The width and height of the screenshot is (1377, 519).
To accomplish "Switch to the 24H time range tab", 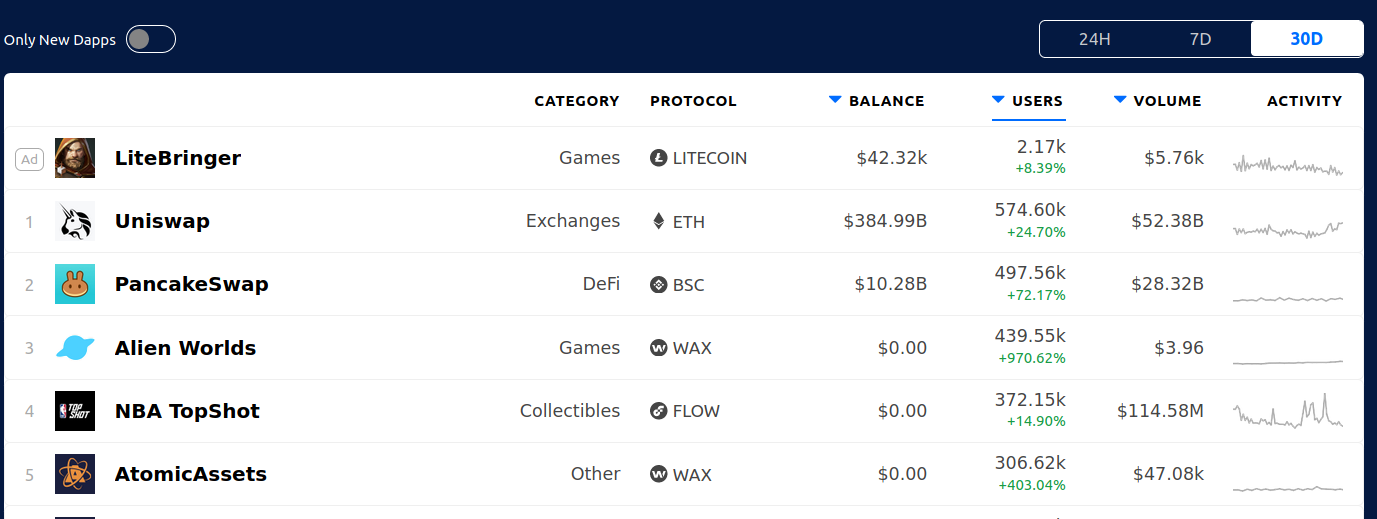I will point(1095,39).
